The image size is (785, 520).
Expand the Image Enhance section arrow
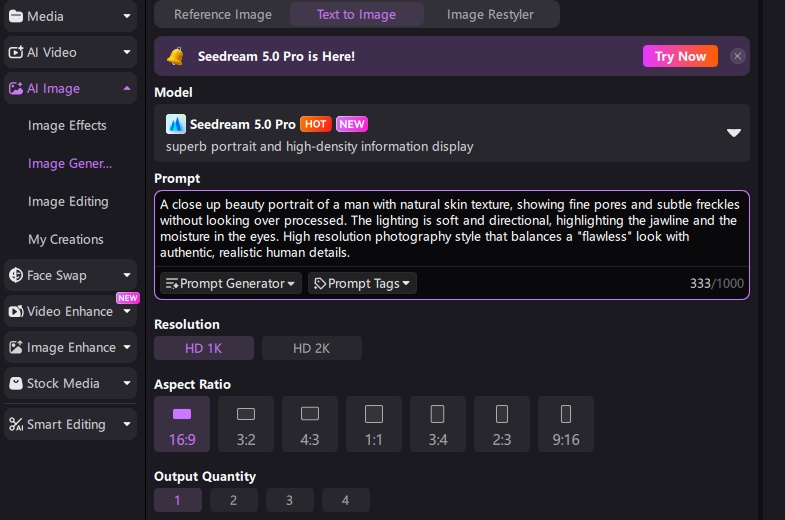pos(127,347)
